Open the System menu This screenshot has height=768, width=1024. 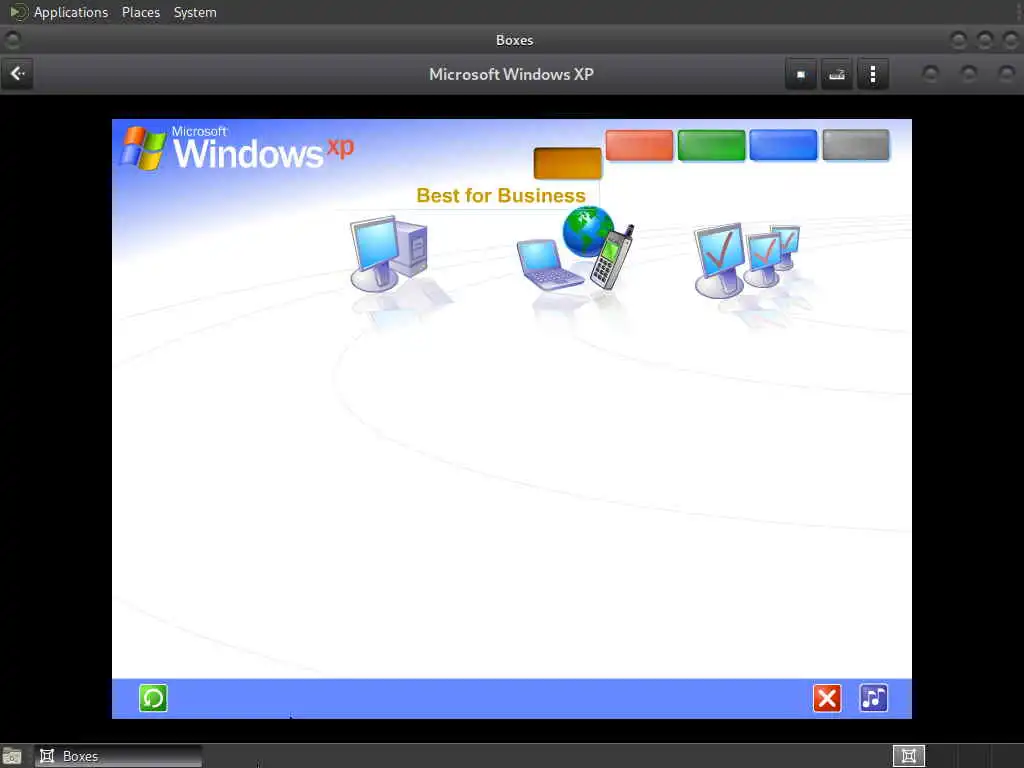[195, 12]
